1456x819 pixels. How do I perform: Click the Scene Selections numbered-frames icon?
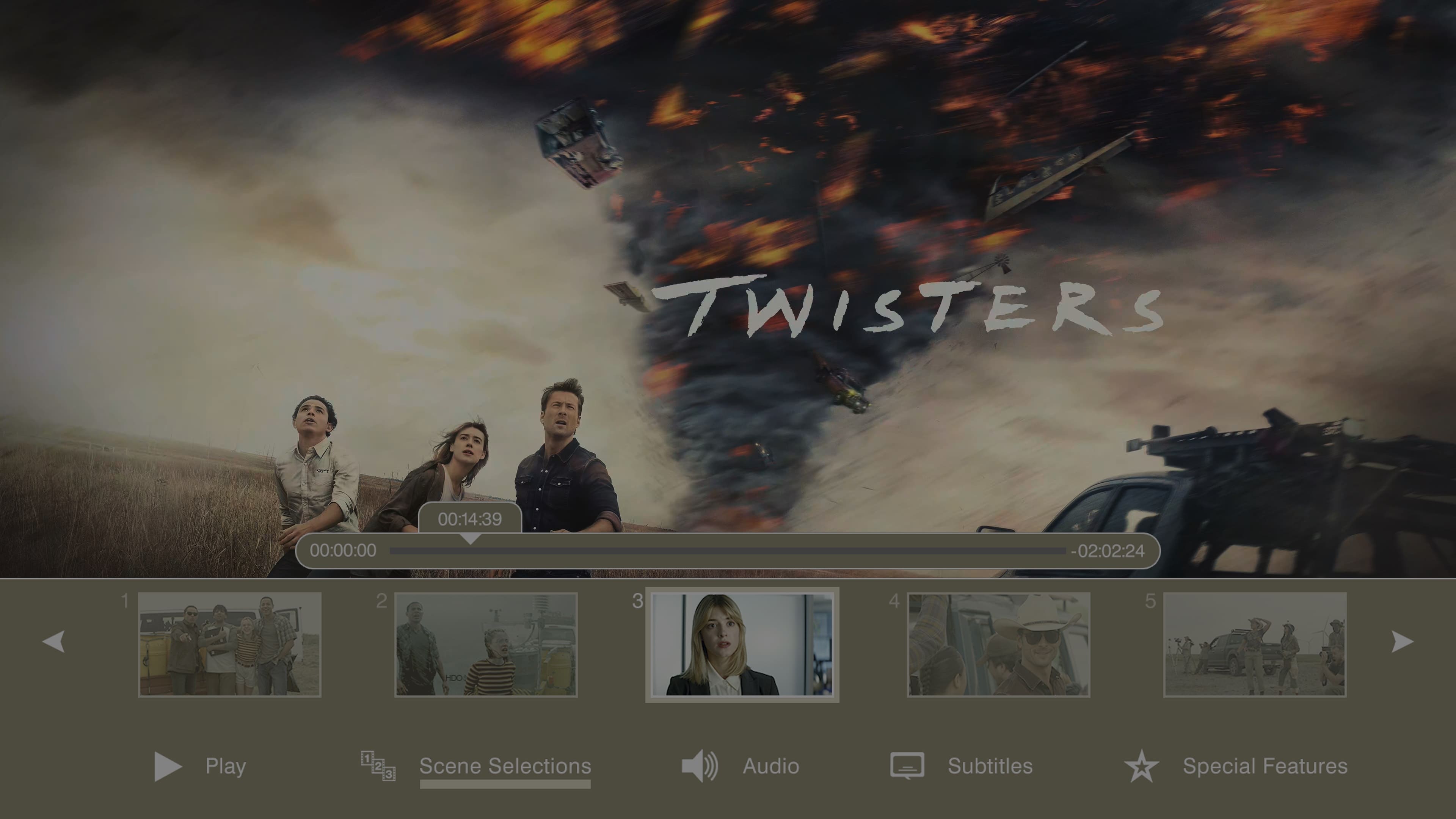pos(378,766)
